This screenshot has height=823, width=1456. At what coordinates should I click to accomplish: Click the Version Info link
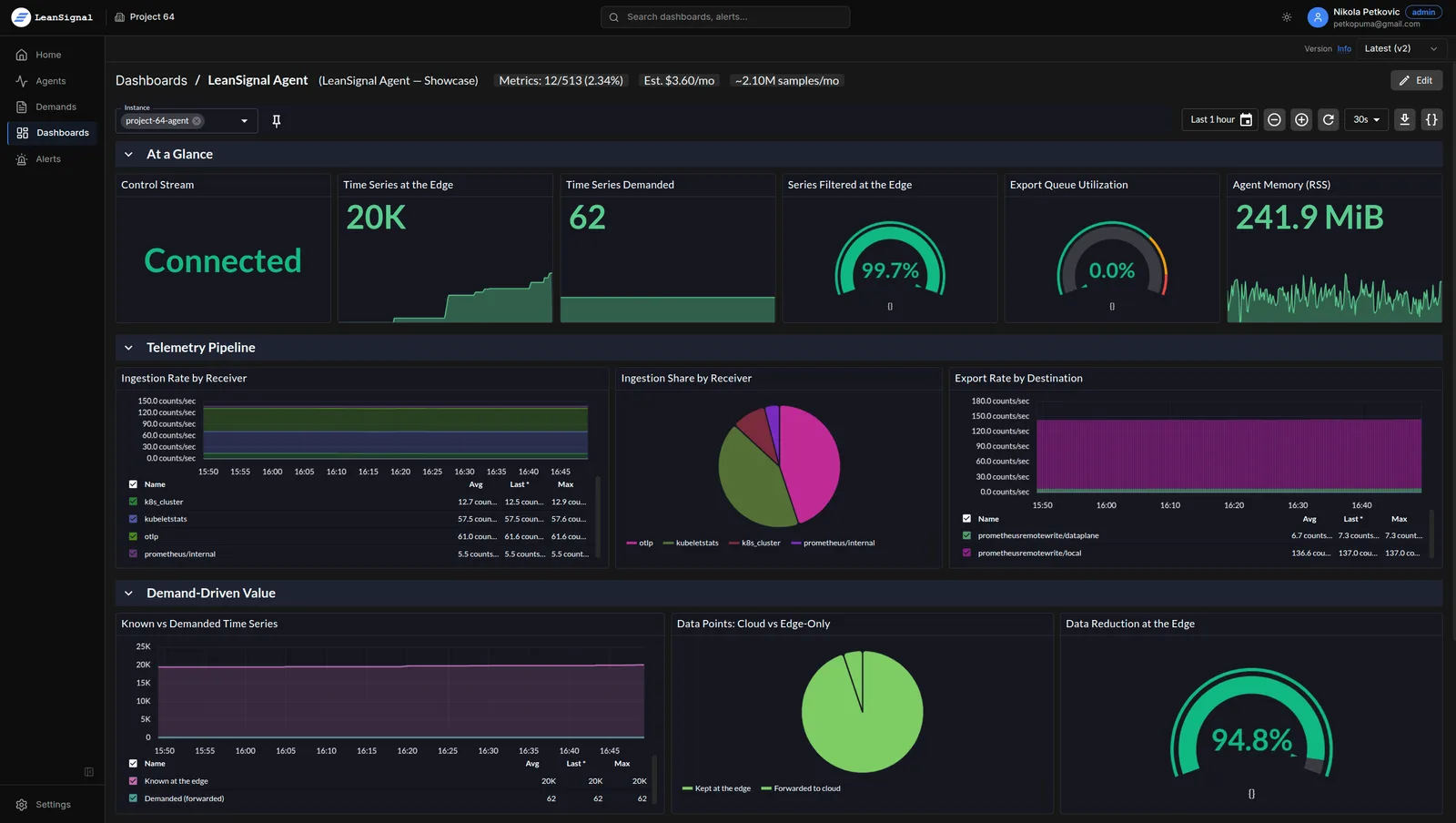1344,49
